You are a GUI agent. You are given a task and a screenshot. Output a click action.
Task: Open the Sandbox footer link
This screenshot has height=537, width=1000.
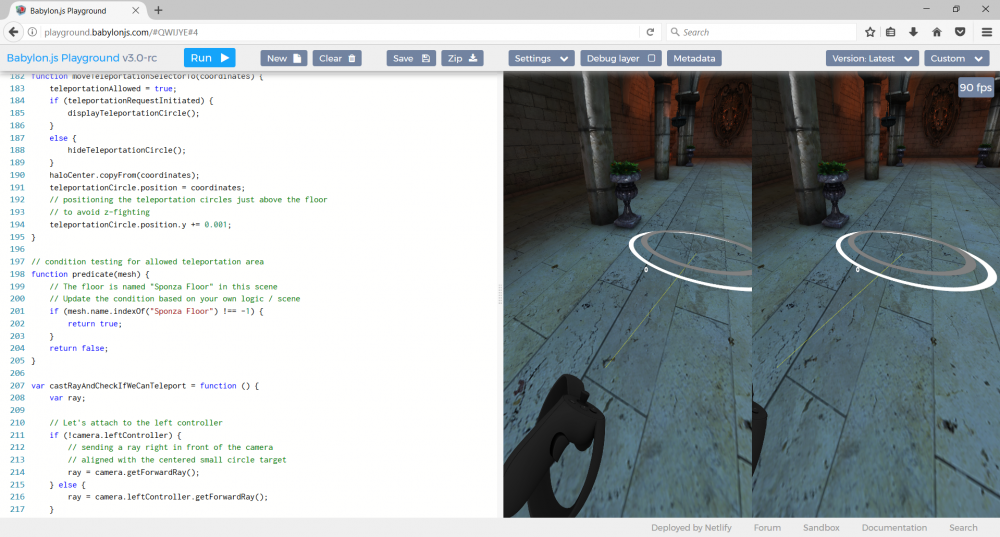(x=821, y=527)
